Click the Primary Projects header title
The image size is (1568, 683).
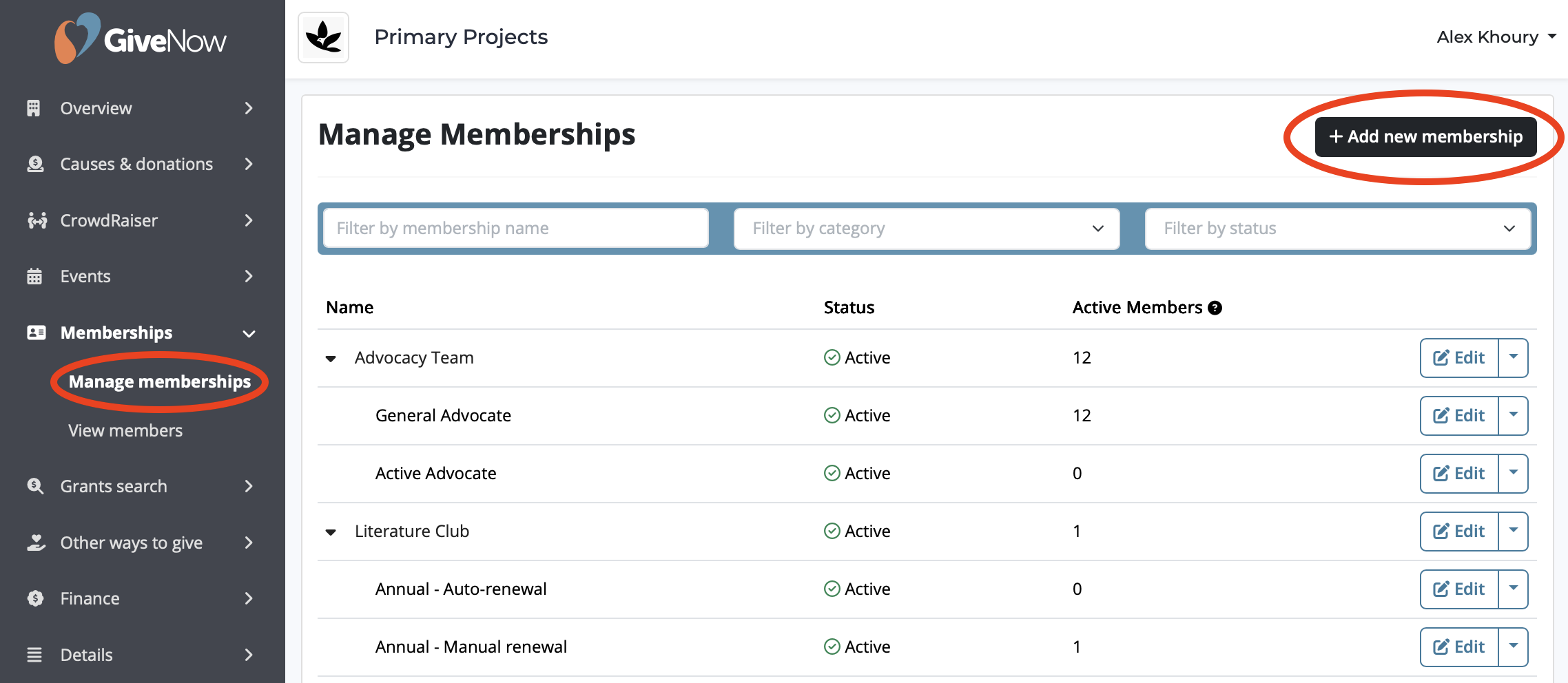[x=461, y=36]
